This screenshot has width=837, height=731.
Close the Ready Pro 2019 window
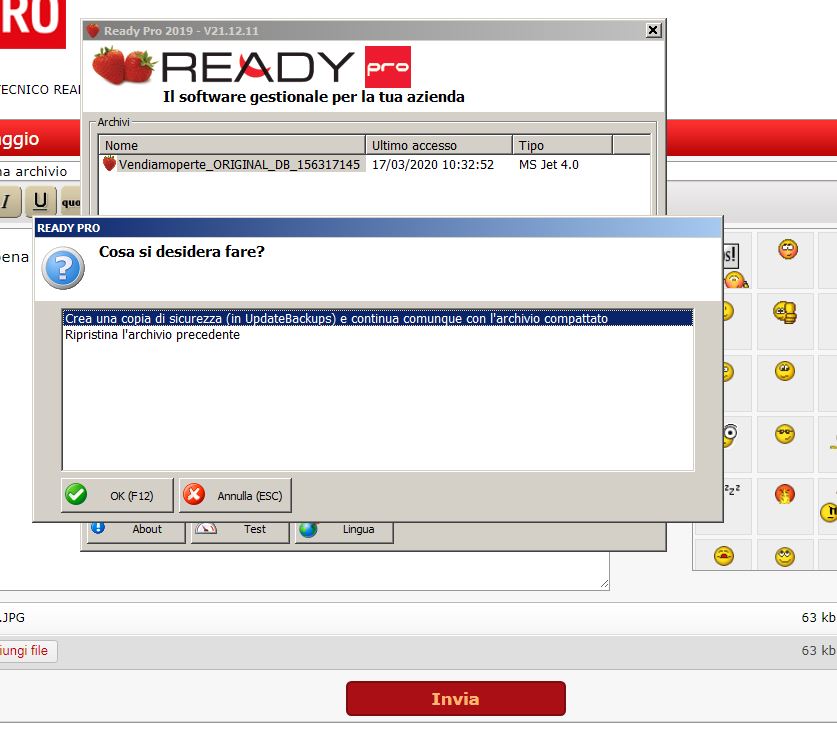click(653, 30)
